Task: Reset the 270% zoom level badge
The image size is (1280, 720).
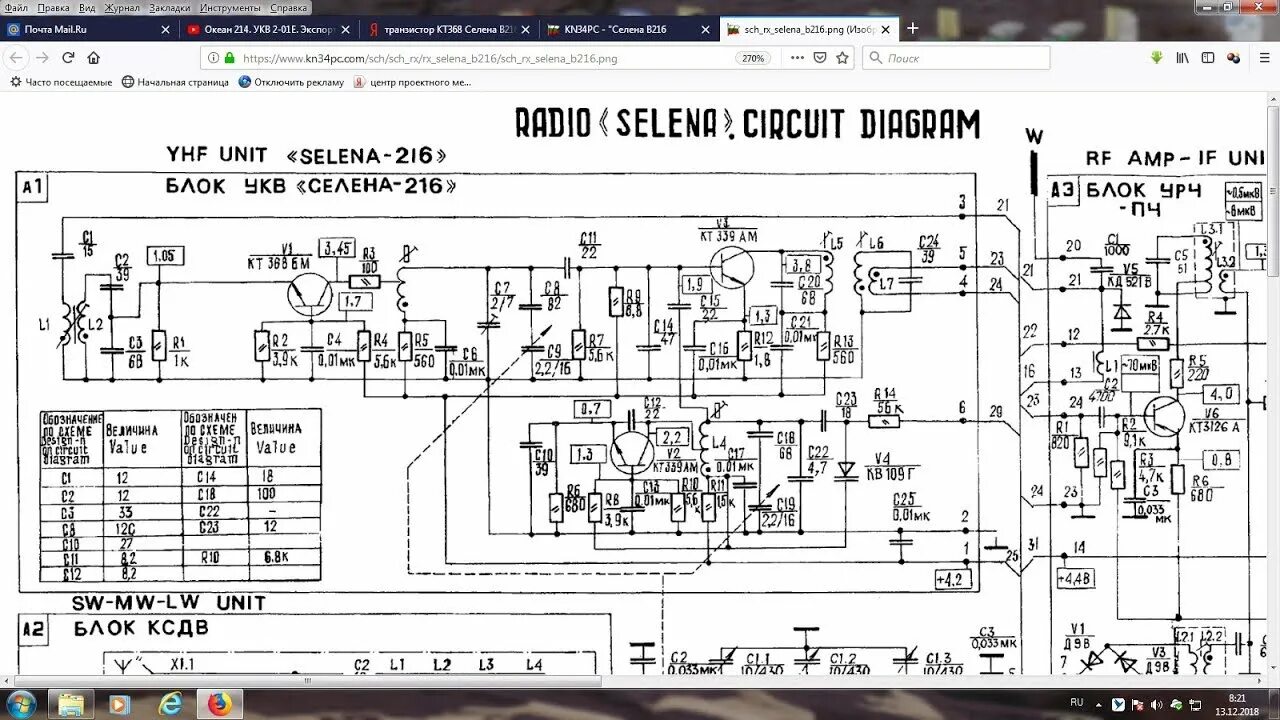Action: (x=753, y=58)
